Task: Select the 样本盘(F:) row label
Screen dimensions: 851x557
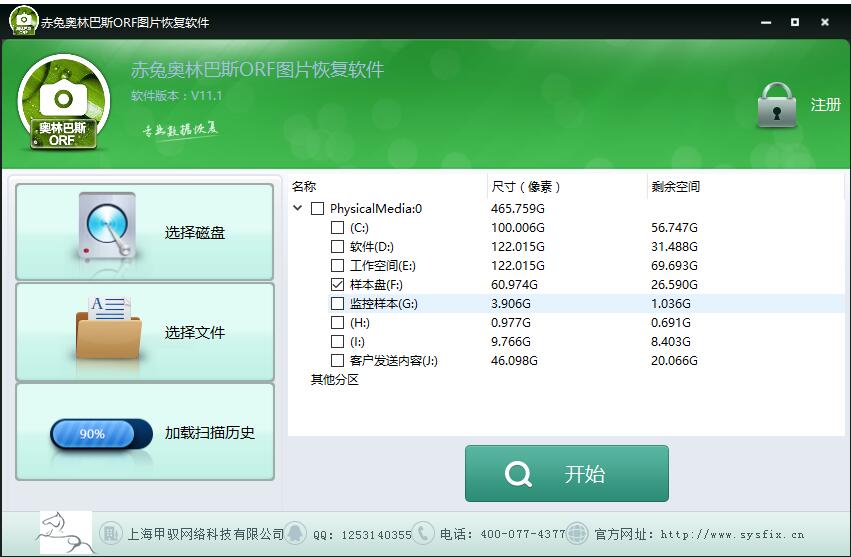Action: tap(376, 284)
